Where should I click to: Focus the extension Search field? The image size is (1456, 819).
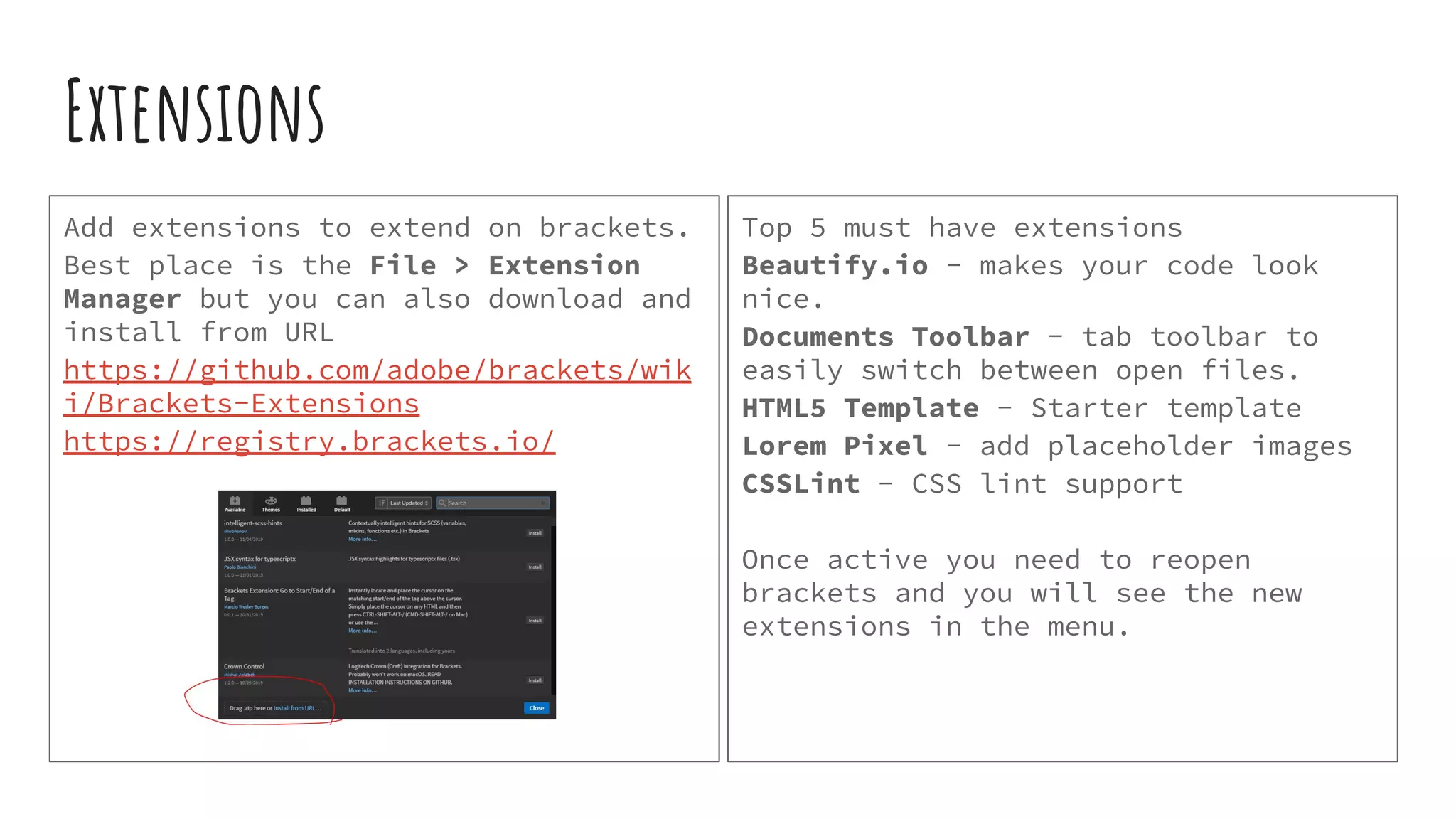(493, 503)
